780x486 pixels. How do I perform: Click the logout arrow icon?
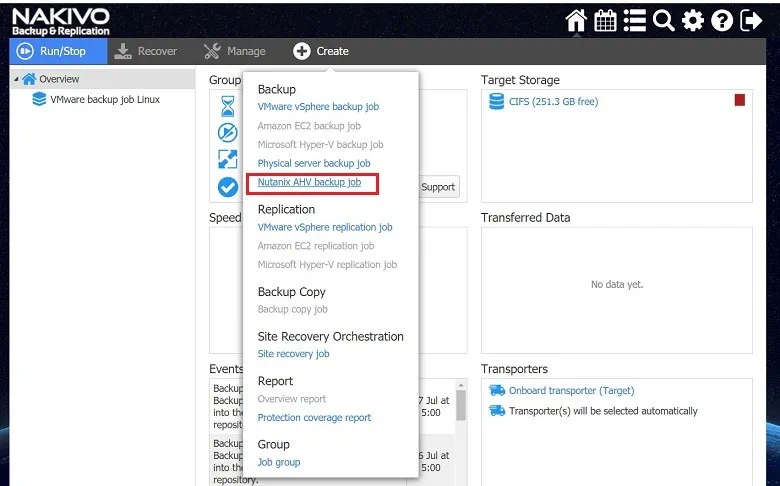[x=751, y=20]
